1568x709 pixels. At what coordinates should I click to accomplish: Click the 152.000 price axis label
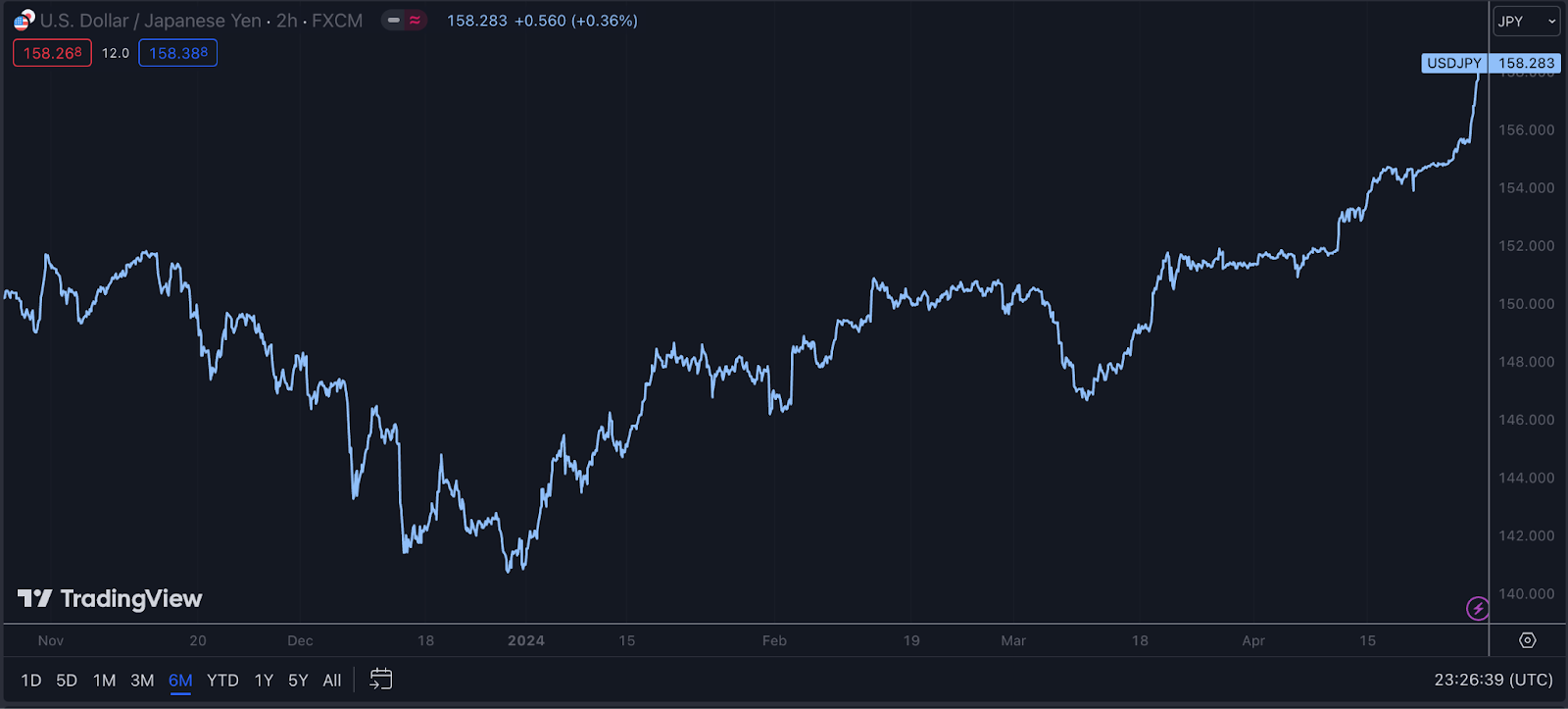click(1526, 246)
